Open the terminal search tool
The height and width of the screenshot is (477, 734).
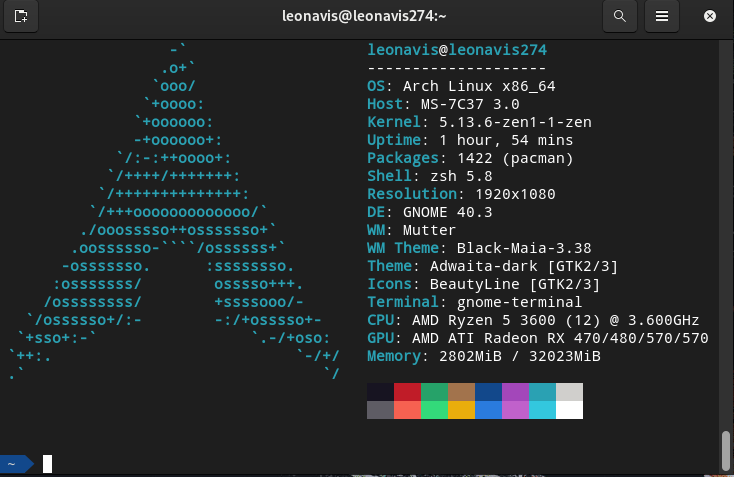(x=620, y=16)
